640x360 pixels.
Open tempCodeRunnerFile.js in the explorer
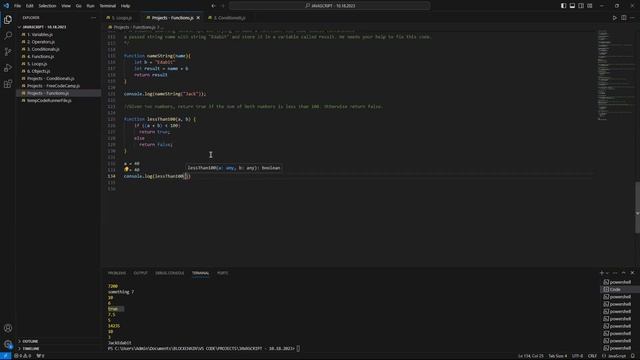click(58, 100)
